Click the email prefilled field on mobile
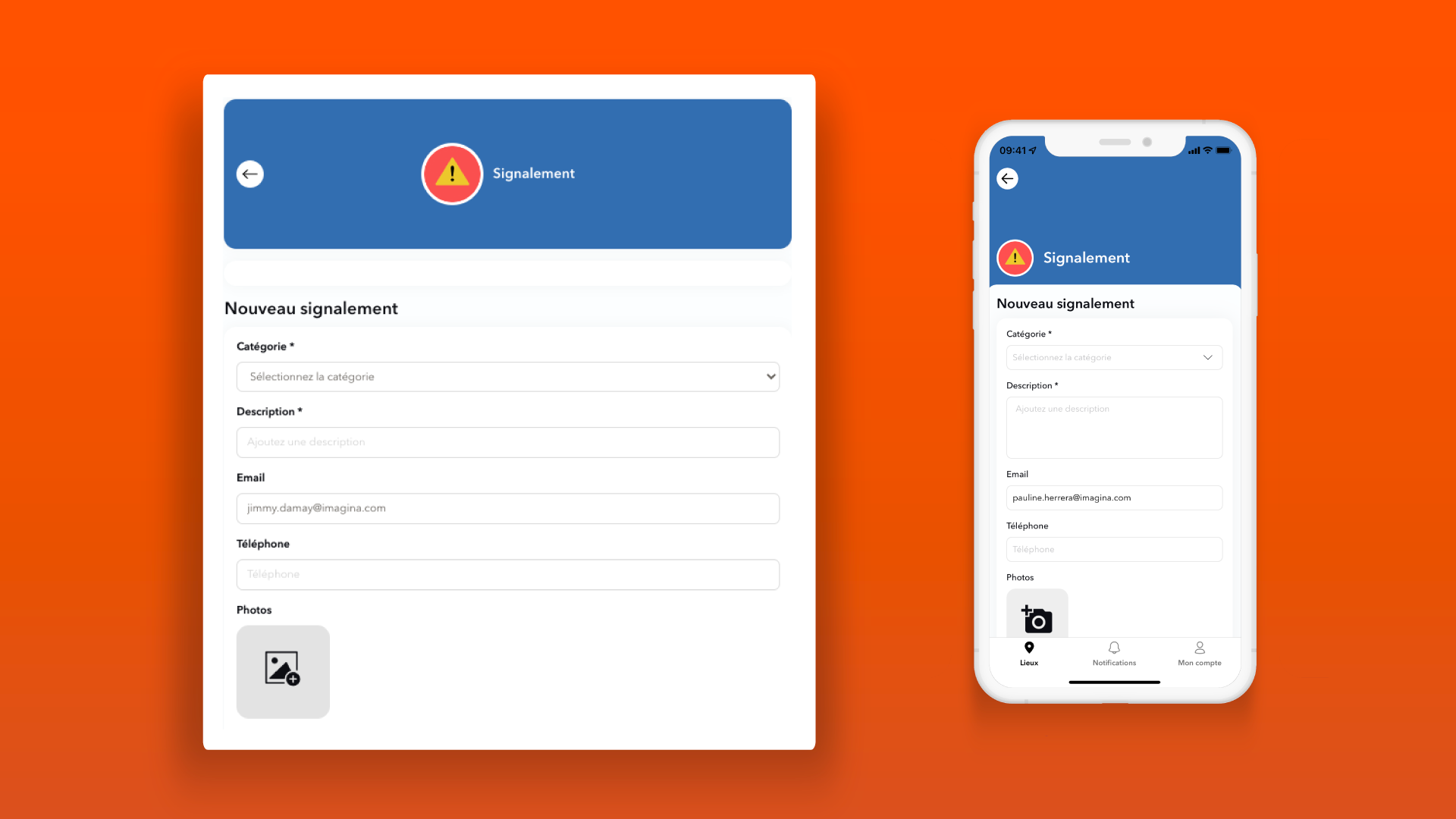The height and width of the screenshot is (819, 1456). click(x=1113, y=497)
